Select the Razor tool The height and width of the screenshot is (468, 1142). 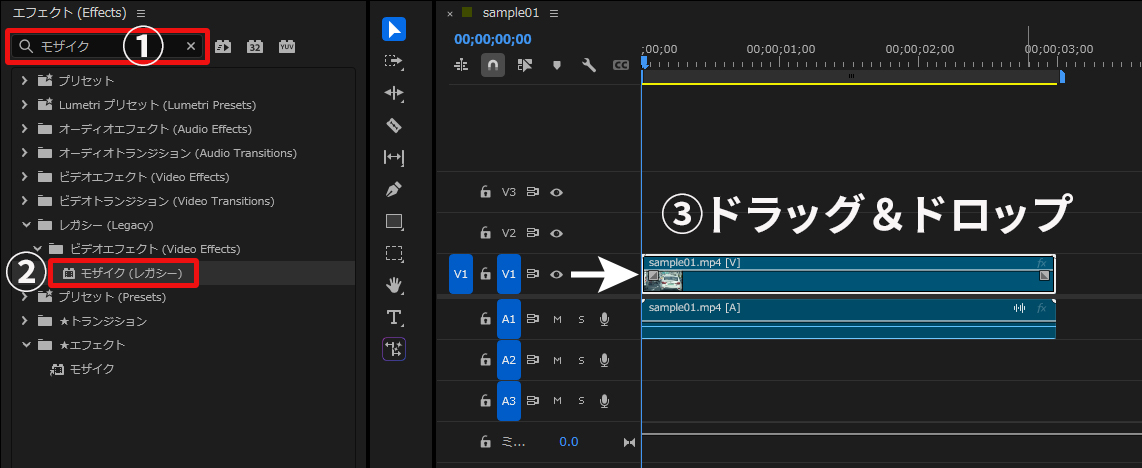pyautogui.click(x=394, y=125)
